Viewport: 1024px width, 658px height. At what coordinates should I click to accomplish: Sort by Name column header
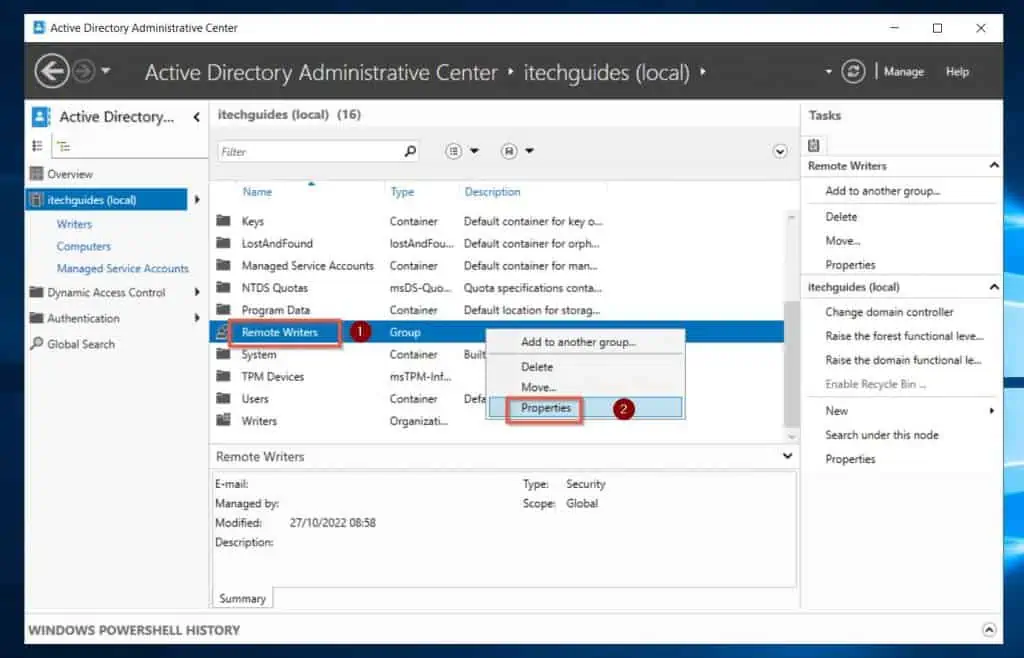(257, 192)
